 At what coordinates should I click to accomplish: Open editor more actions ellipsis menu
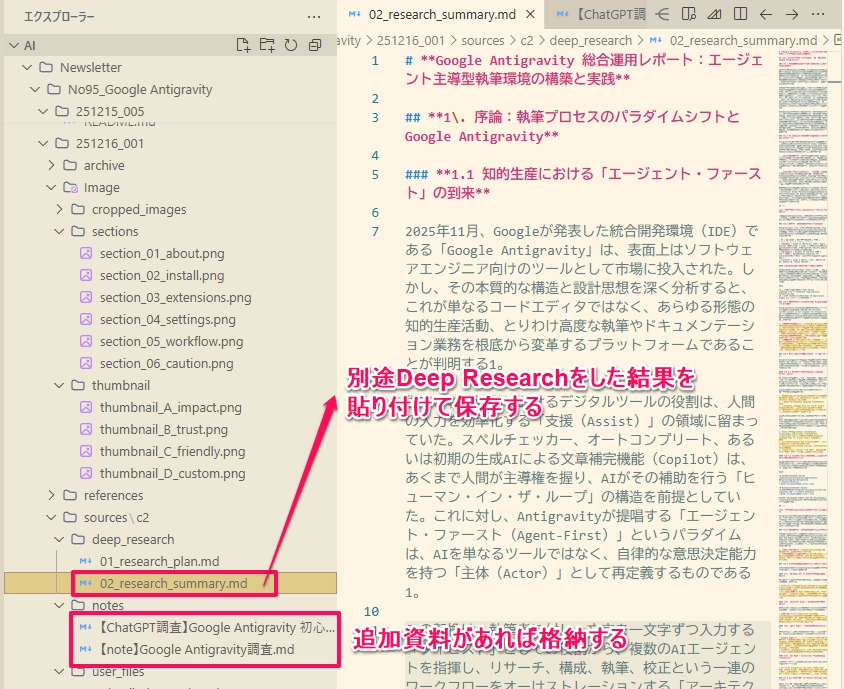pos(818,15)
